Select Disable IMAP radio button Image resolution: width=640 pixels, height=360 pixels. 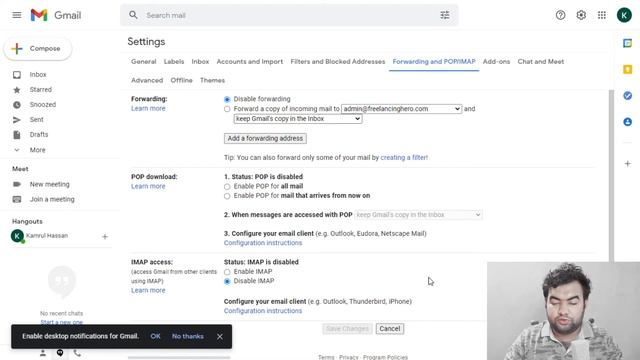(227, 281)
